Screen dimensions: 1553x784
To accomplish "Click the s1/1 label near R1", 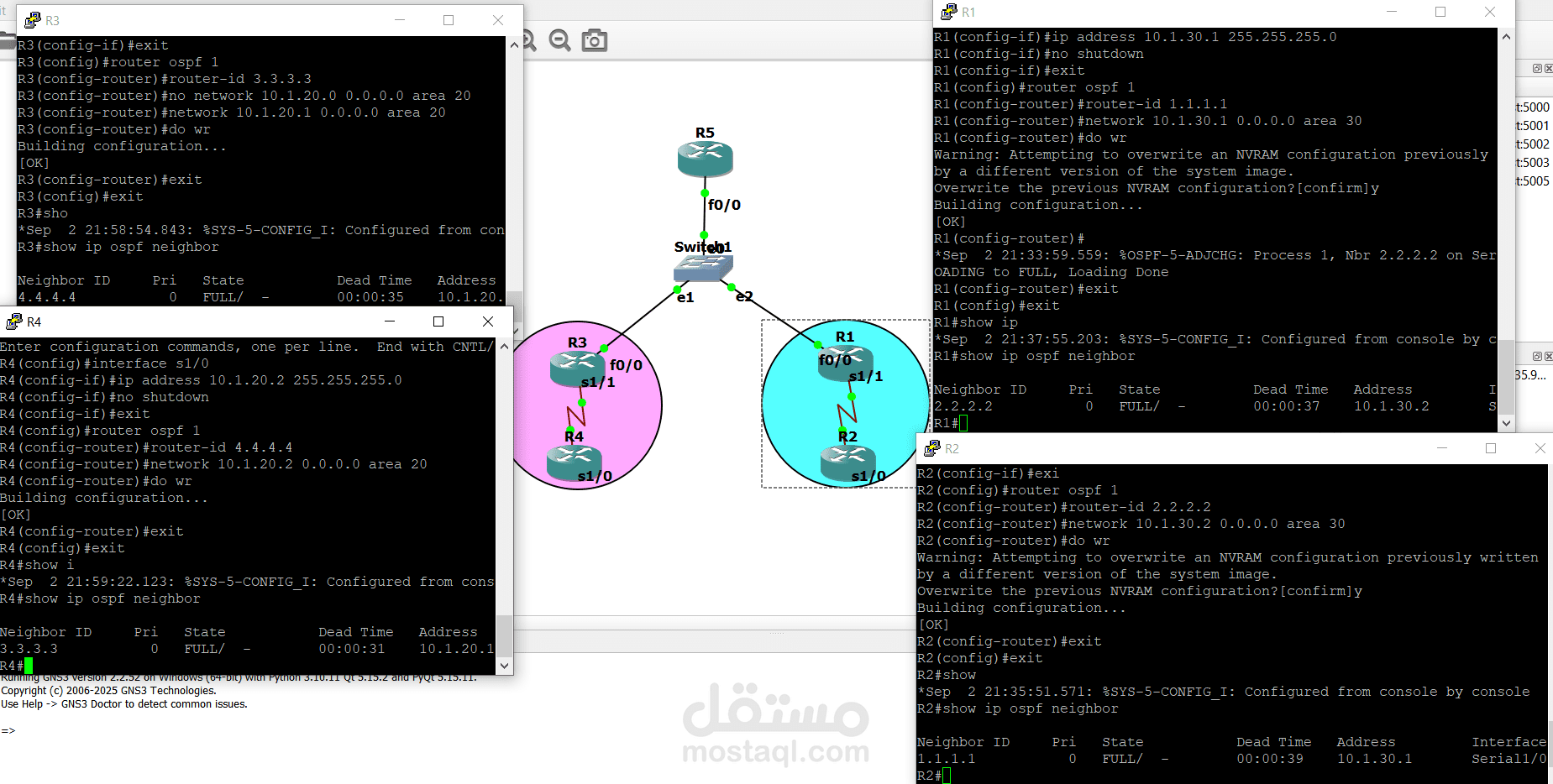I will tap(866, 376).
